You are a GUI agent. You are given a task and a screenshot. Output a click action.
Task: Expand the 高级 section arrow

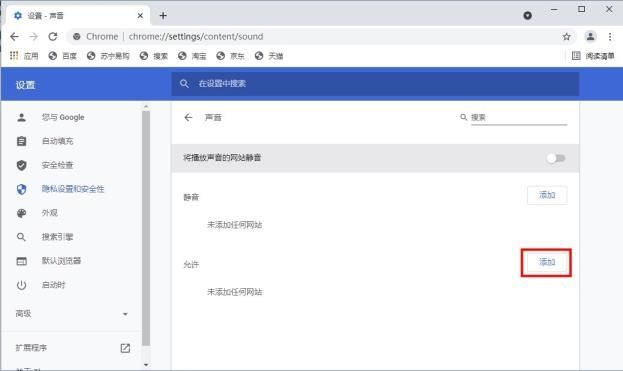(125, 314)
